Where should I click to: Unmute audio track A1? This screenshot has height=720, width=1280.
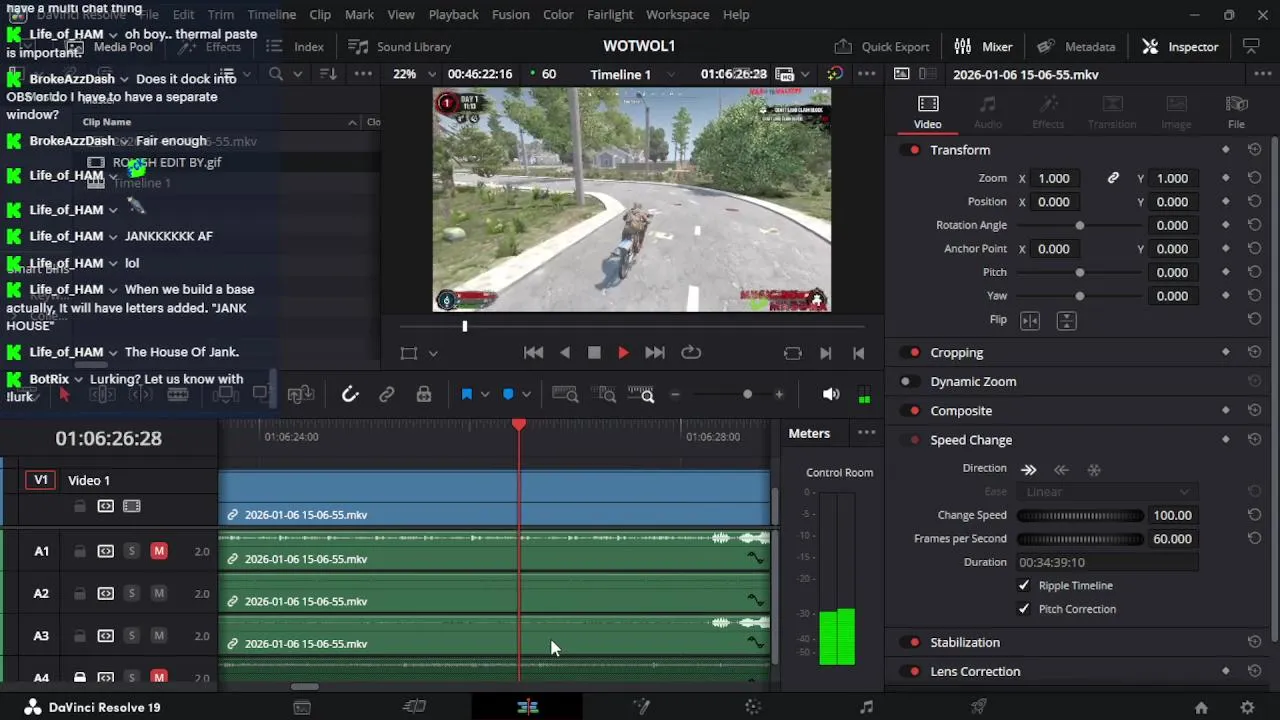point(159,551)
